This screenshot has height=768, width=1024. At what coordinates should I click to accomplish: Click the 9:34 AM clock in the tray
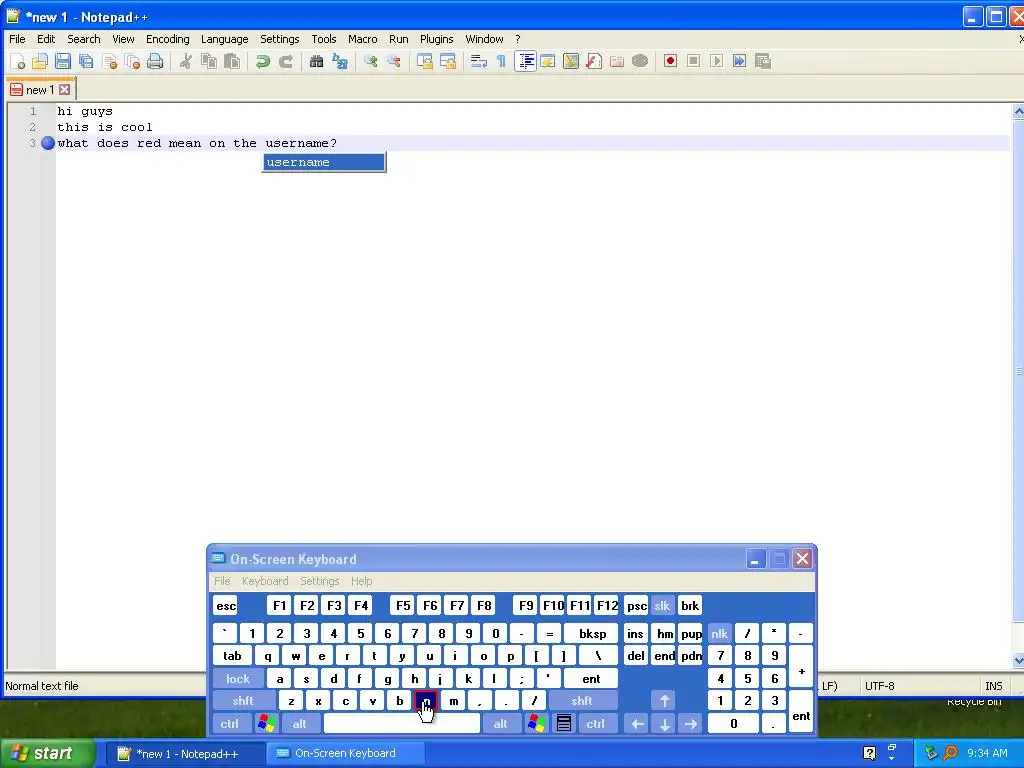pyautogui.click(x=987, y=754)
